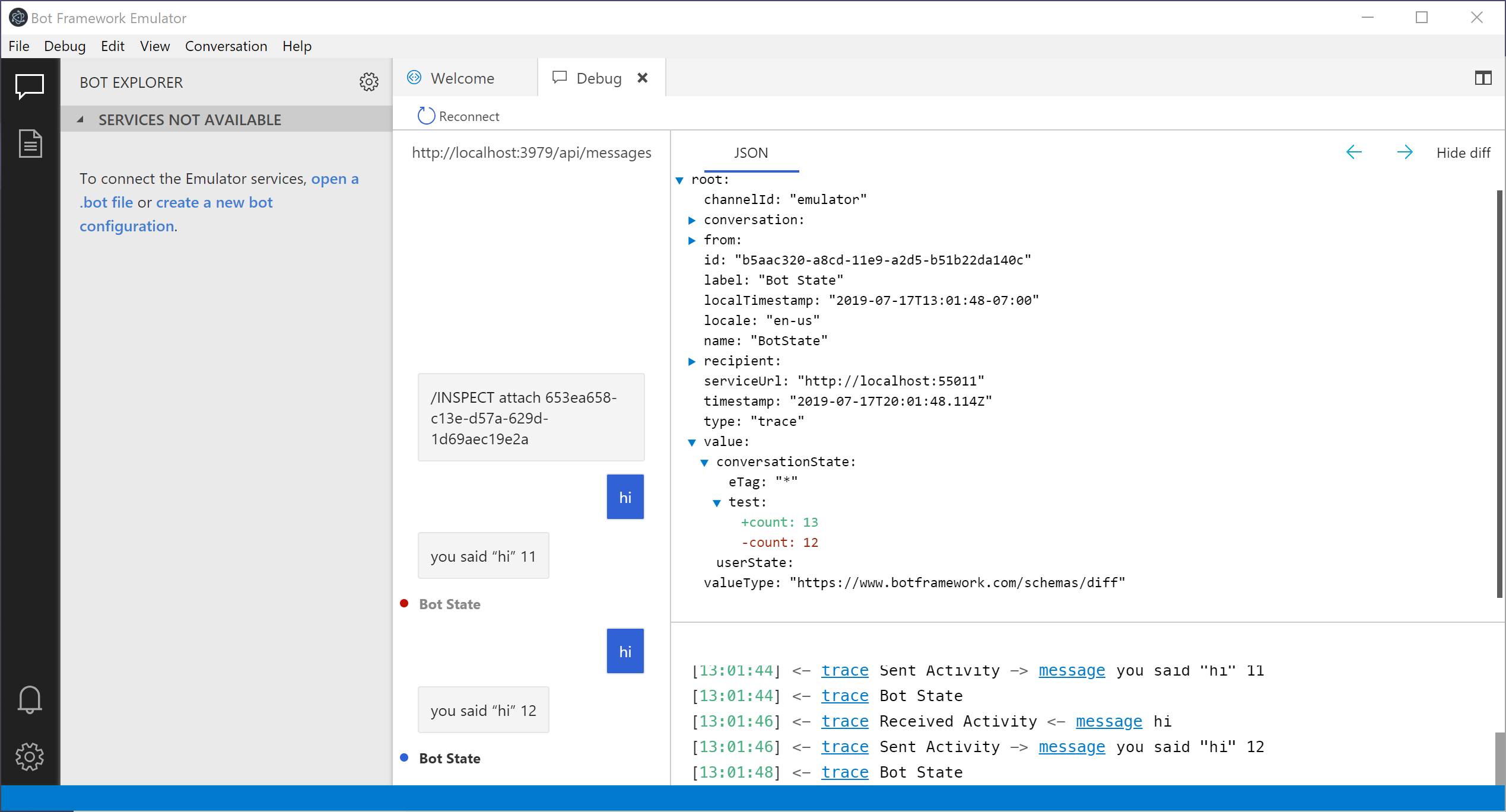Image resolution: width=1506 pixels, height=812 pixels.
Task: Open the Conversation menu
Action: 225,46
